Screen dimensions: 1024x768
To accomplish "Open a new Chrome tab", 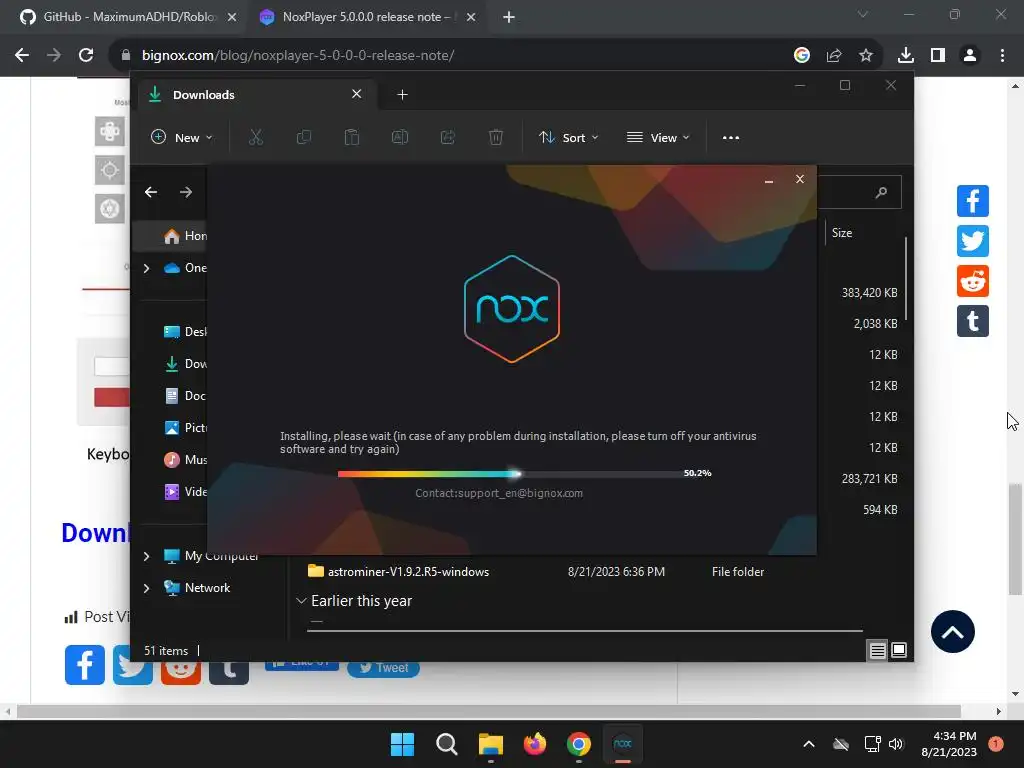I will (x=509, y=18).
